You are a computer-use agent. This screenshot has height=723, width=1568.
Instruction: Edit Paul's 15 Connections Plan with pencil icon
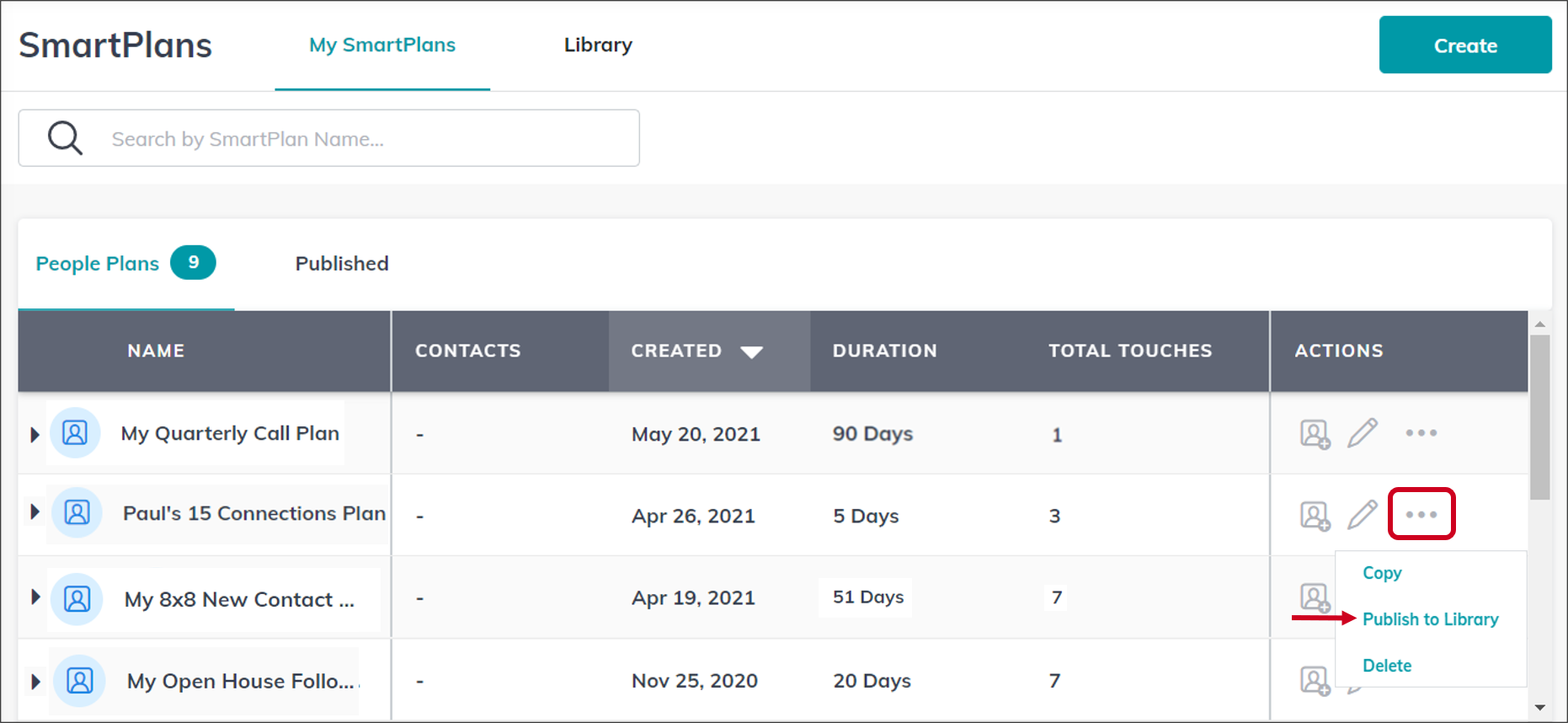1363,514
